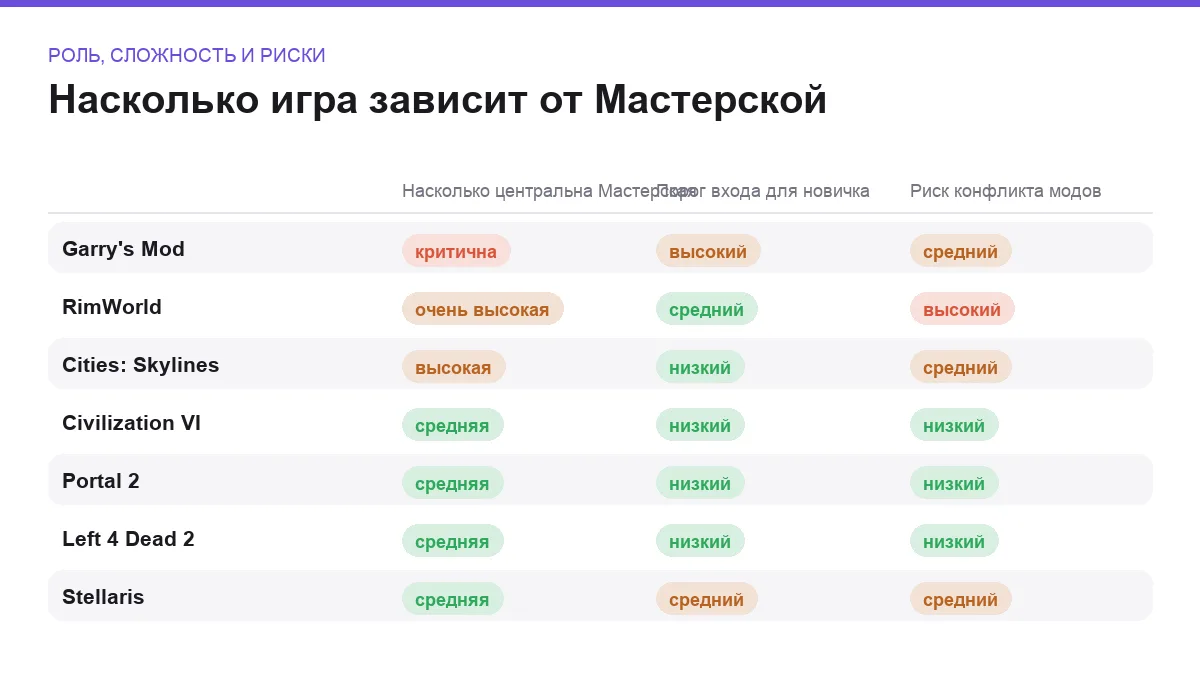Select the 'высокая' badge for Cities: Skylines
Screen dimensions: 1200x676
454,367
